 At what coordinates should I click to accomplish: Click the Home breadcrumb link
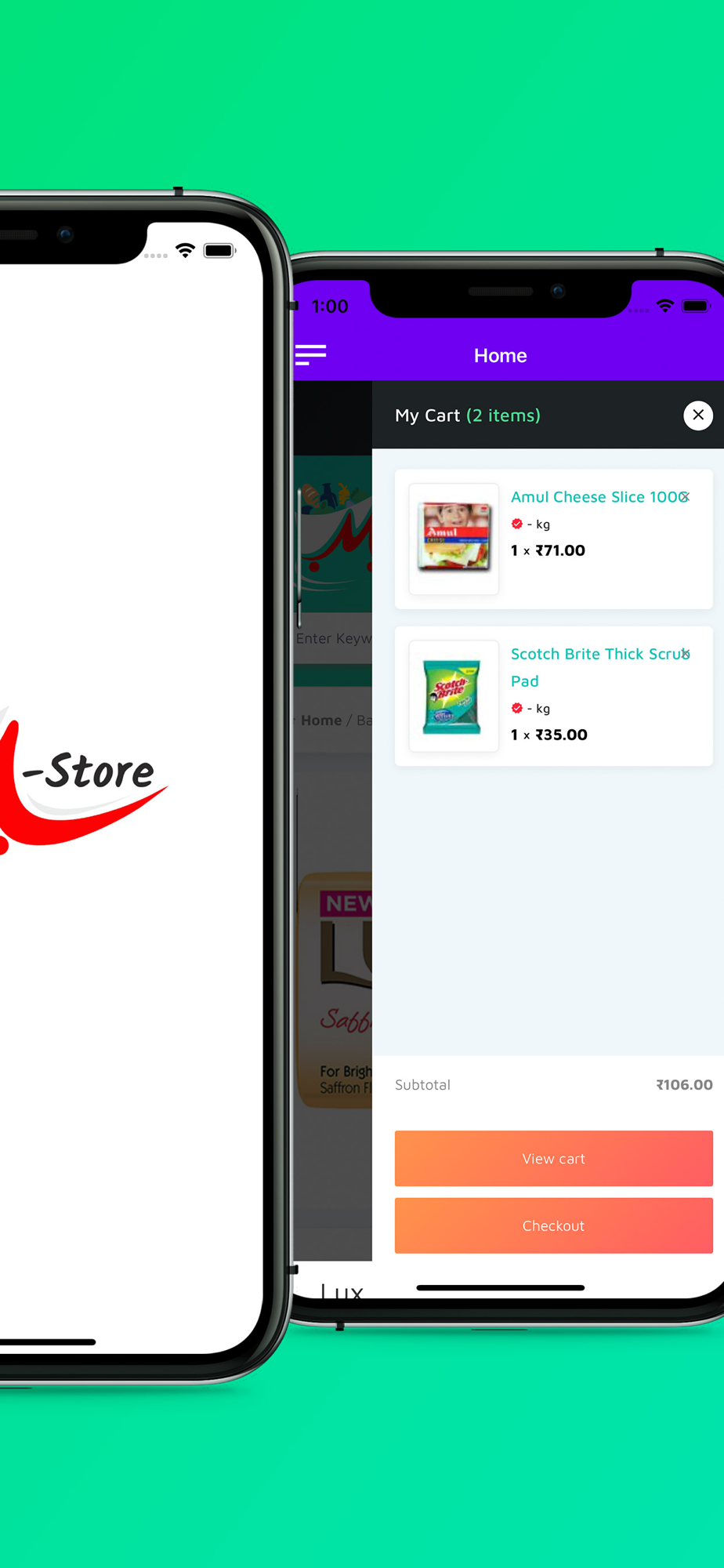click(x=321, y=720)
